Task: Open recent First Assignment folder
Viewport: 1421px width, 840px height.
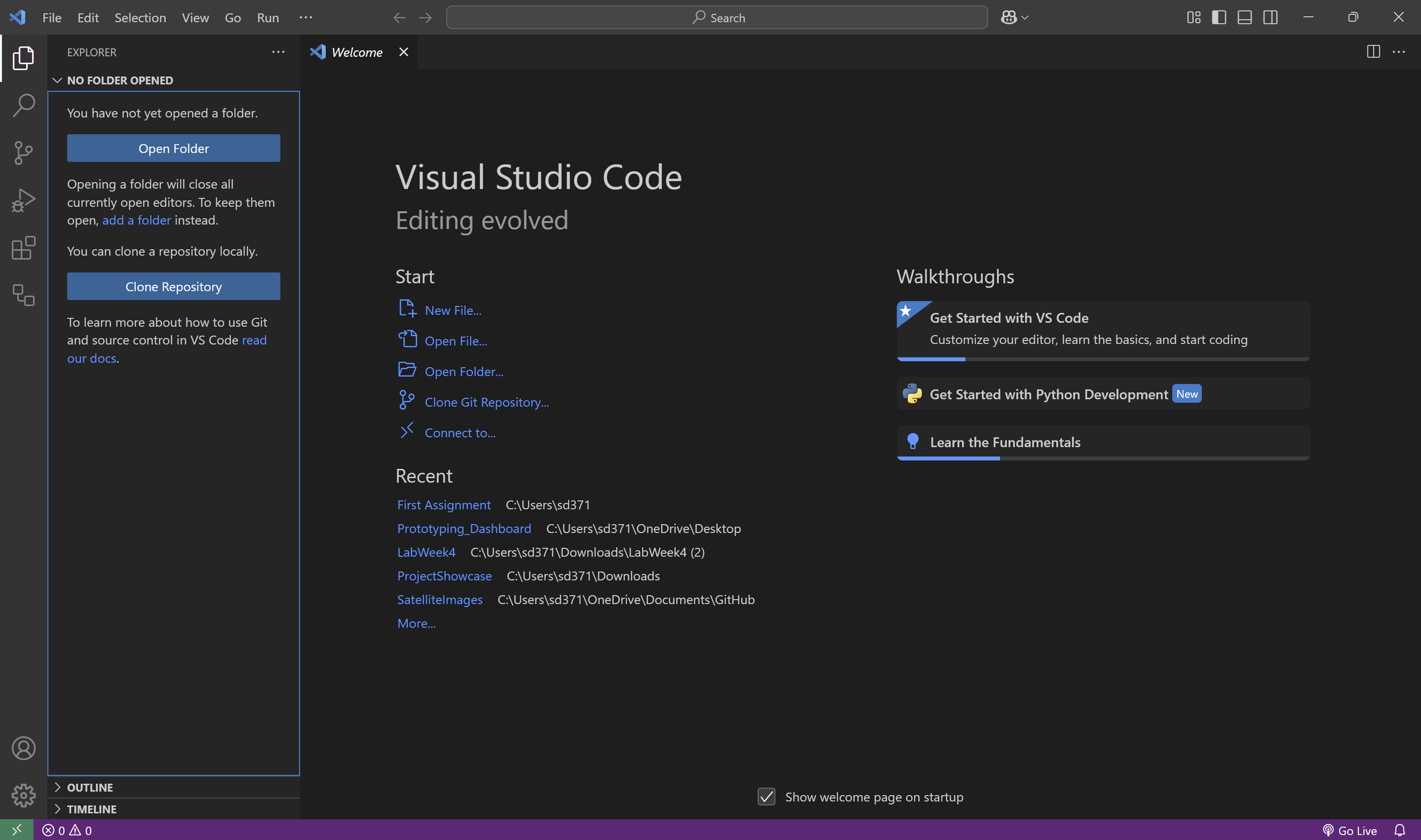Action: tap(444, 505)
